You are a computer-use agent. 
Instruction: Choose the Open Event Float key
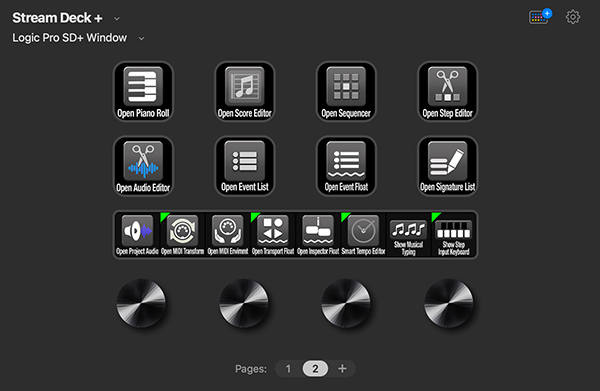(x=346, y=166)
